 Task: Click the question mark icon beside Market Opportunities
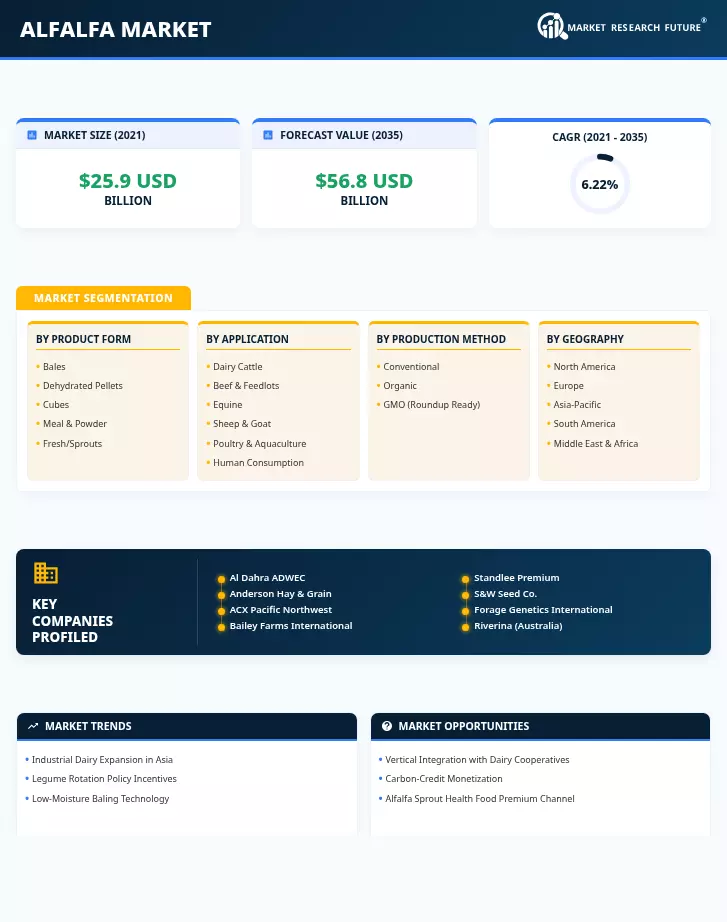click(386, 726)
